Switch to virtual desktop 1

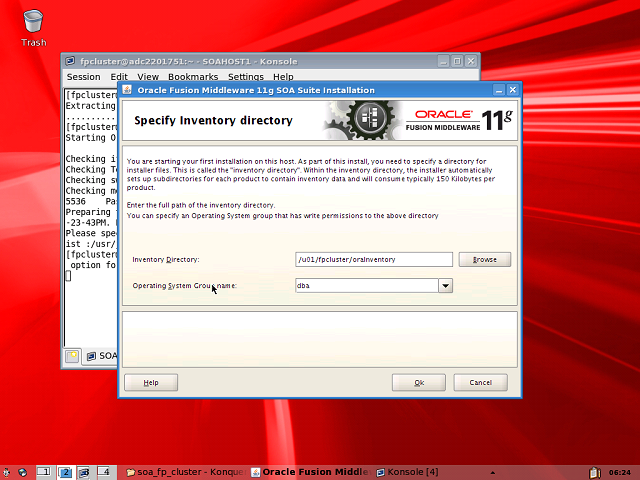(44, 472)
